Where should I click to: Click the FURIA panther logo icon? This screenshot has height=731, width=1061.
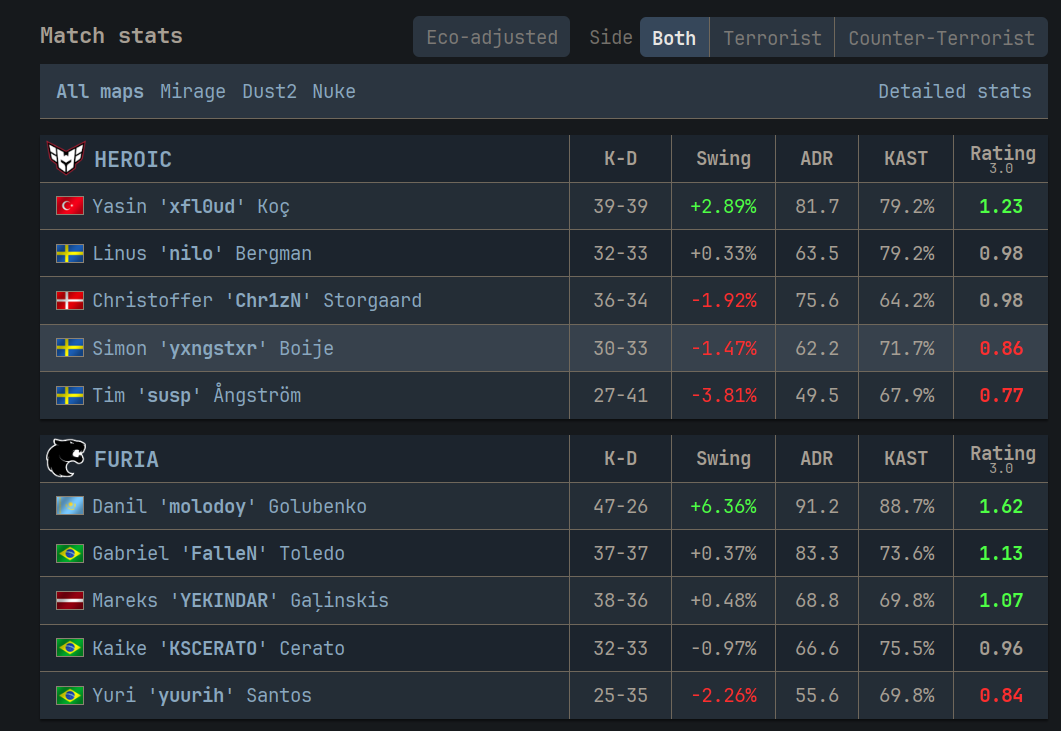click(66, 459)
